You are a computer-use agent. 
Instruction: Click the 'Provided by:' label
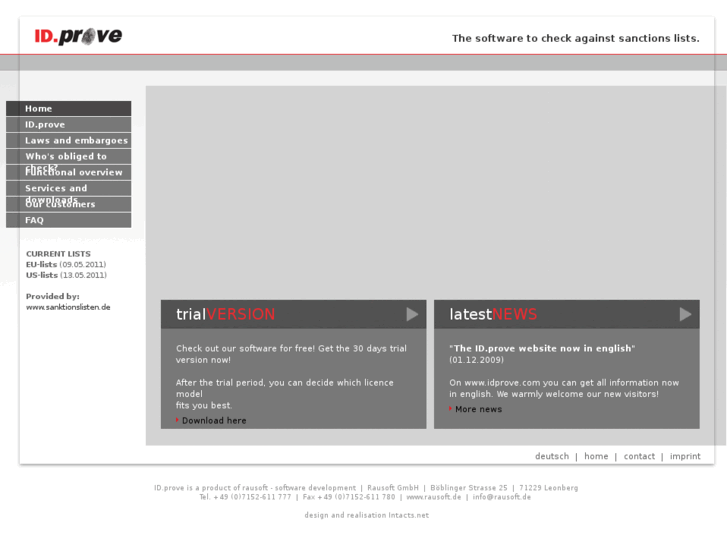(52, 296)
